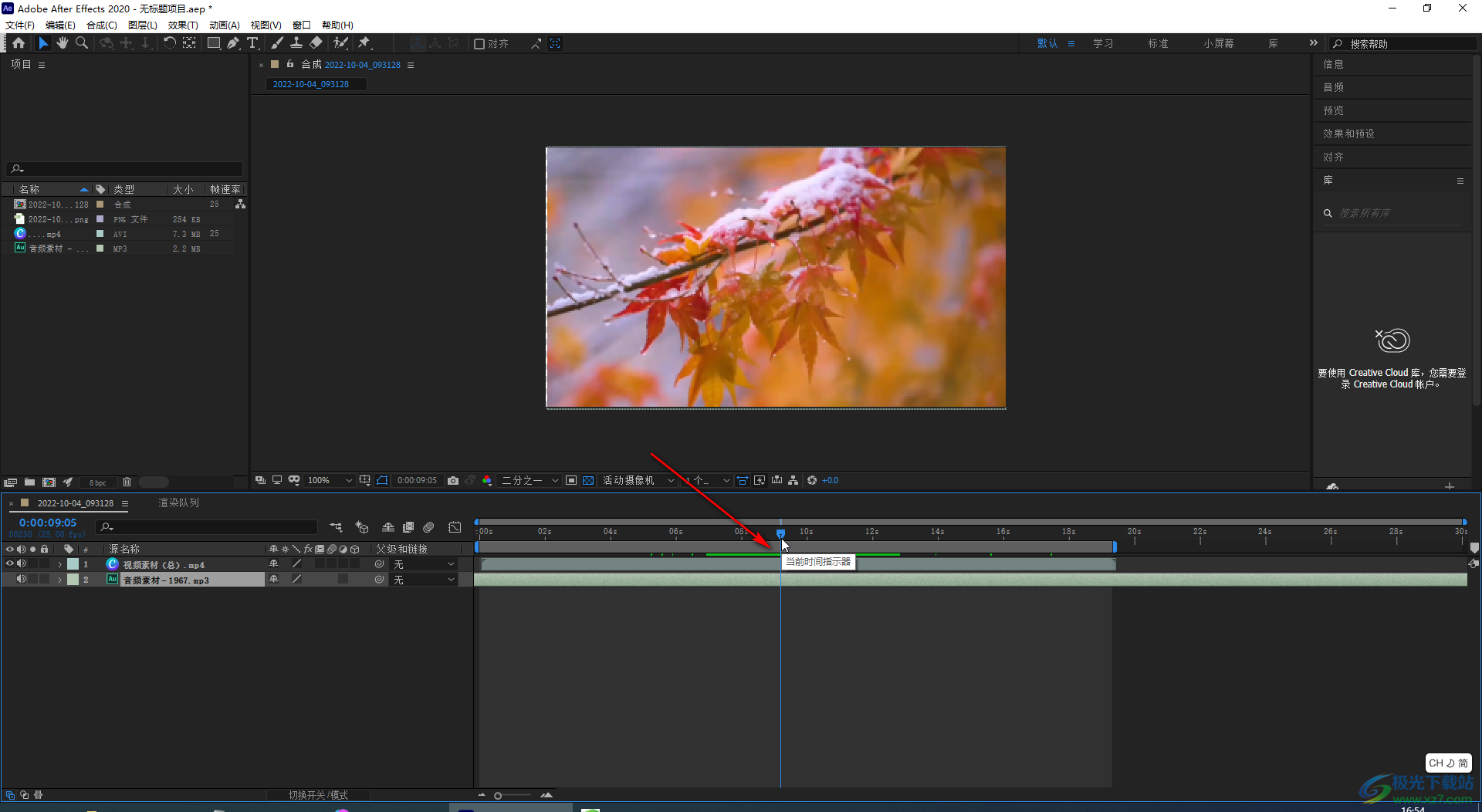Click the timeline zoom slider
Screen dimensions: 1482x812
point(513,795)
